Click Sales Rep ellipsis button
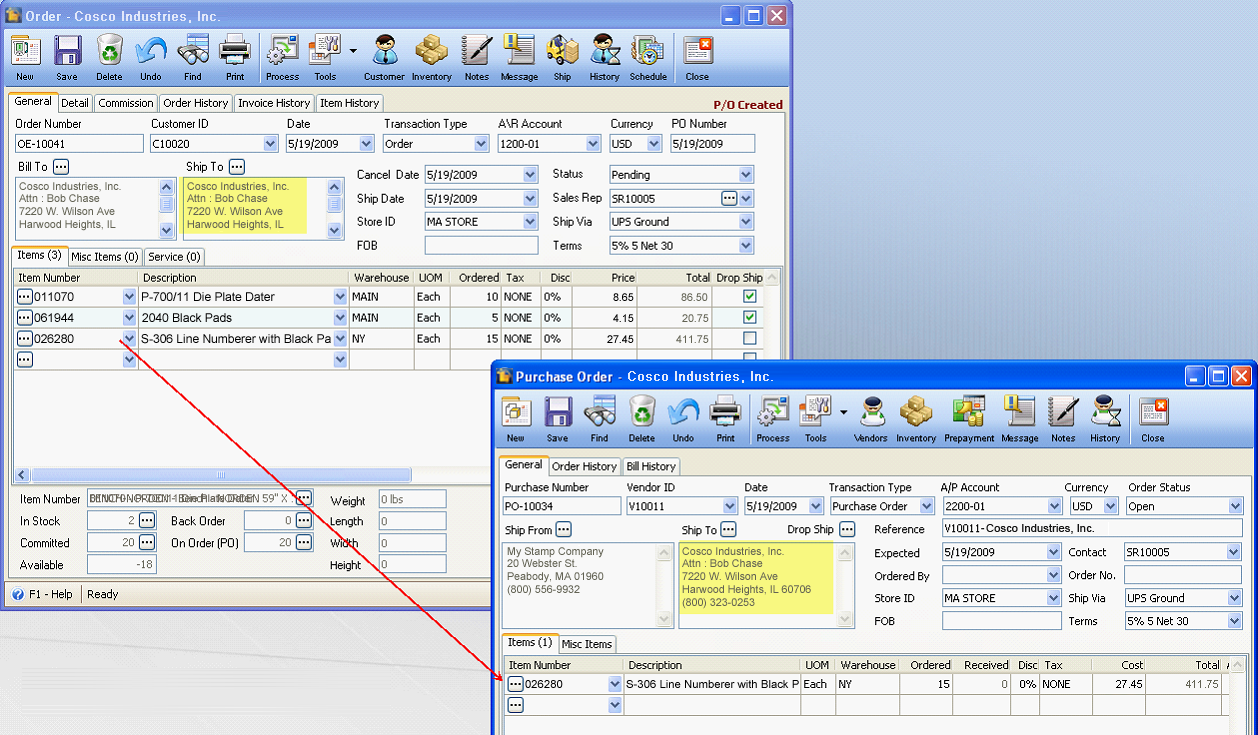 tap(729, 199)
